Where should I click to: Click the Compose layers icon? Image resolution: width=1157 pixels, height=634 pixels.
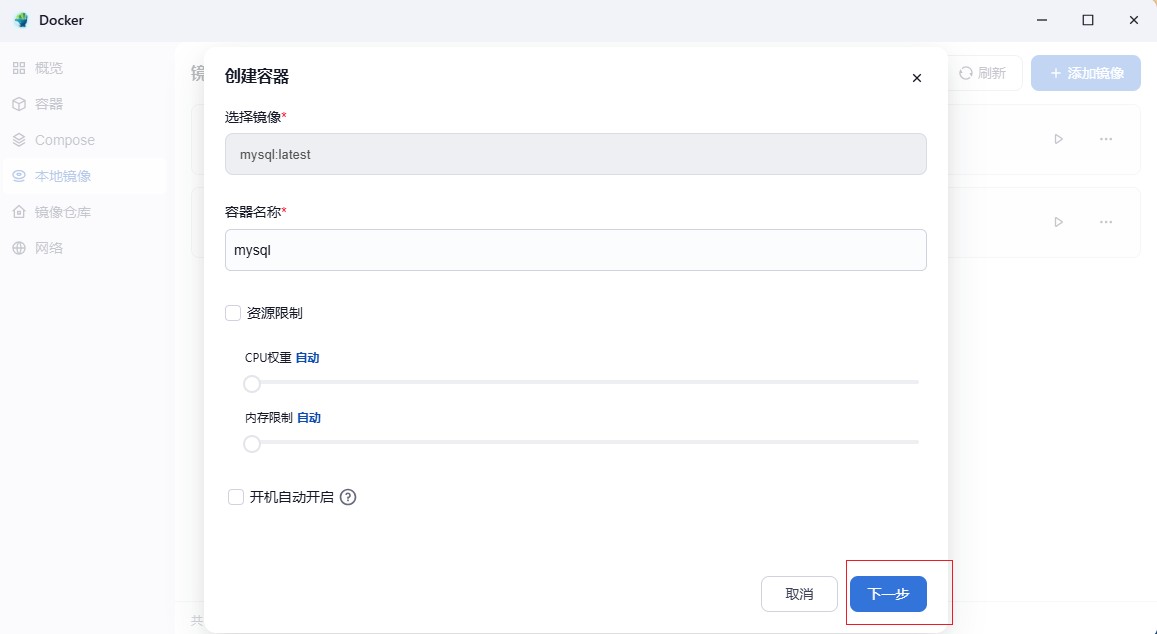(x=19, y=140)
